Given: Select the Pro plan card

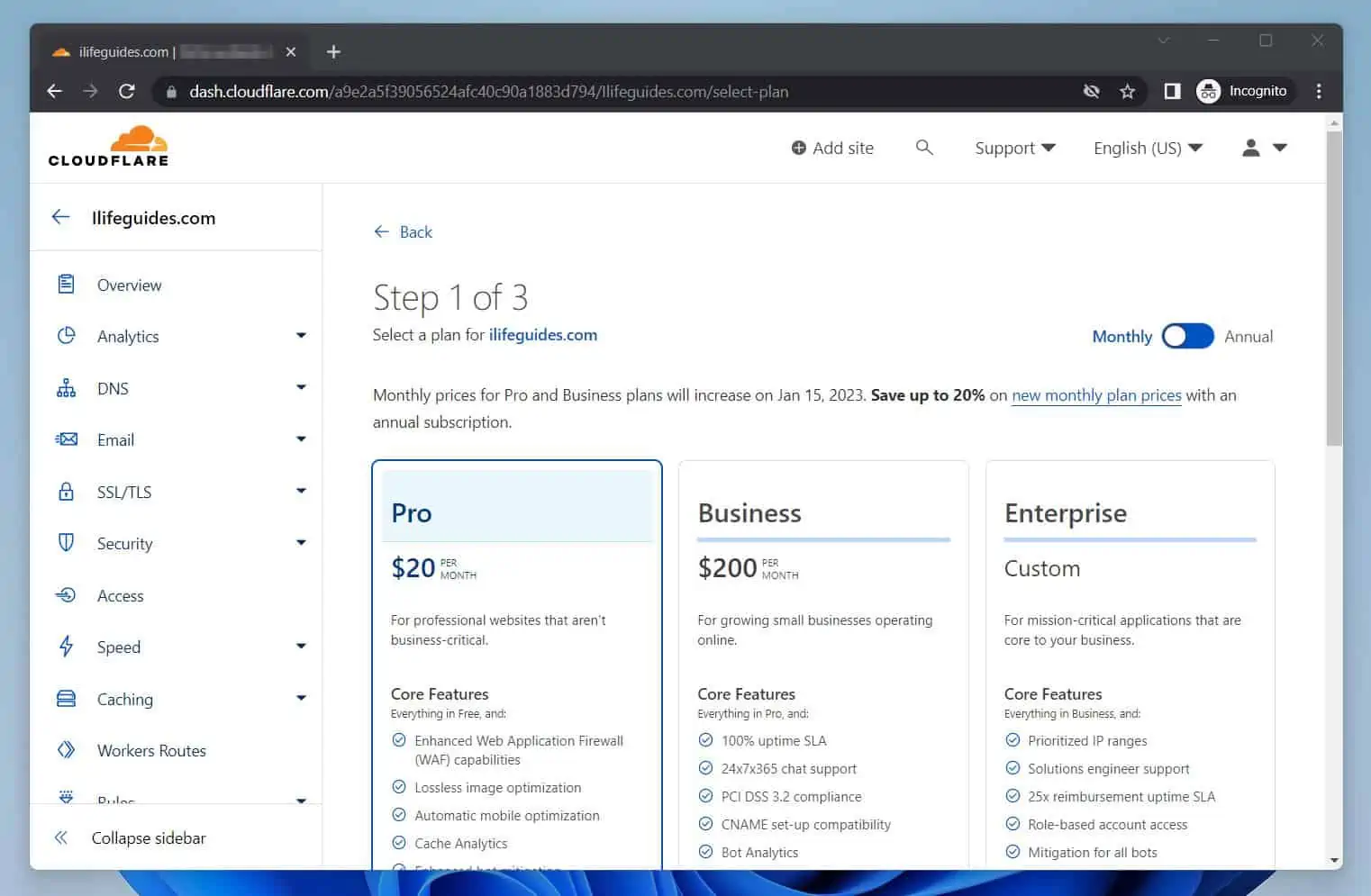Looking at the screenshot, I should click(x=517, y=665).
